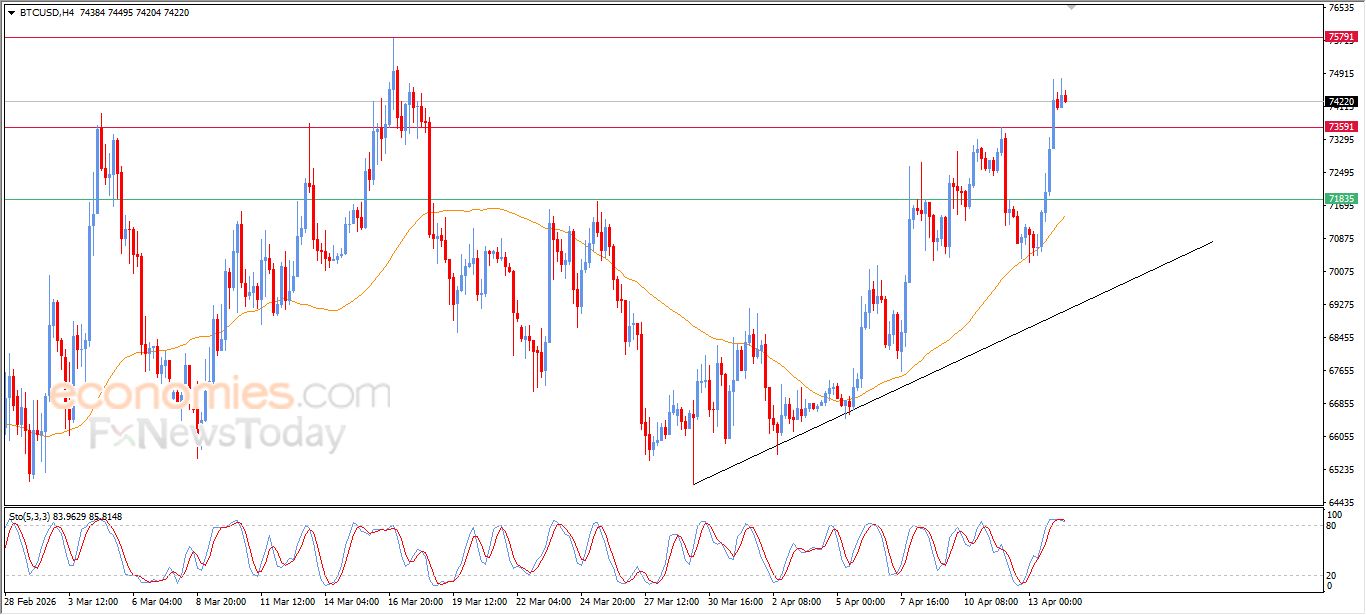Click the 24 Mar 20:00 time label
Viewport: 1366px width, 615px height.
[x=607, y=602]
